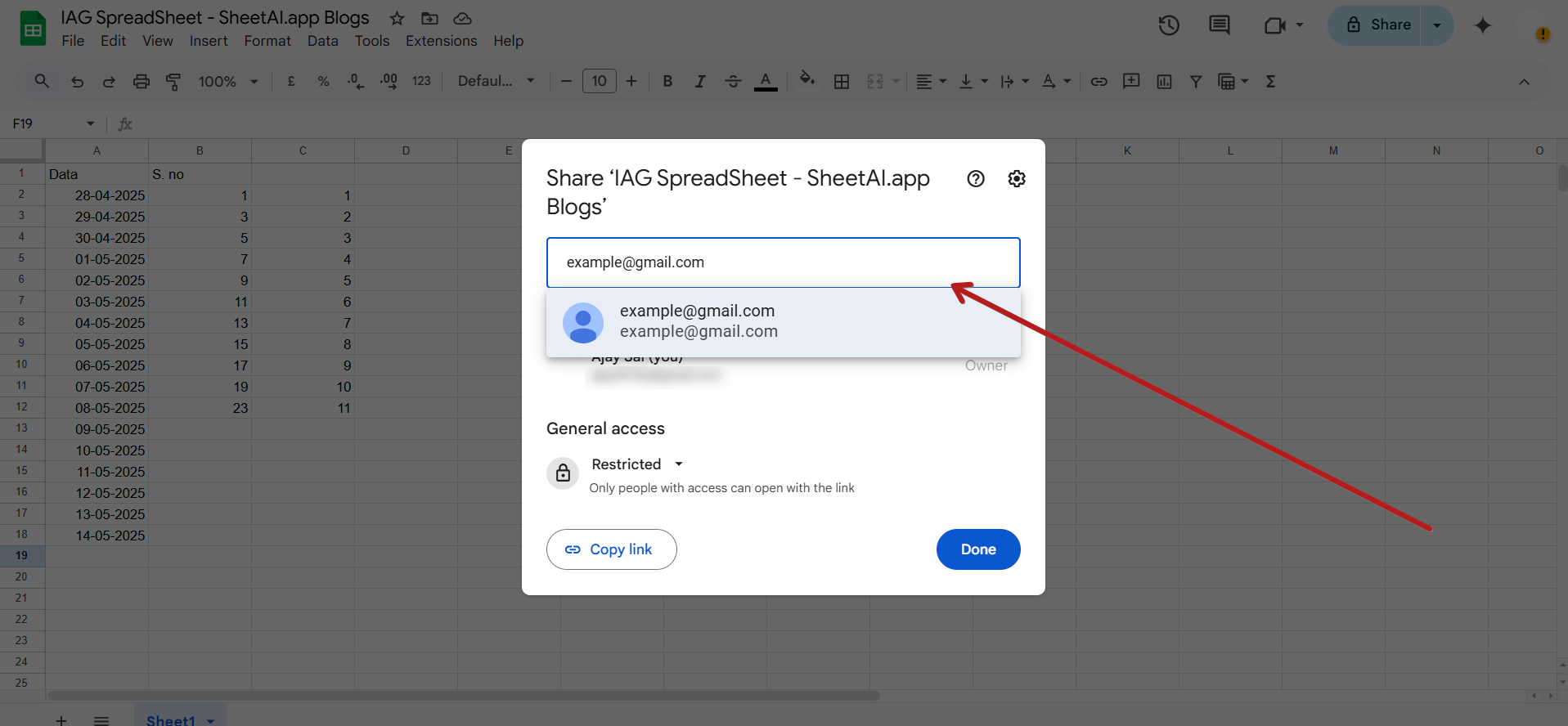The image size is (1568, 726).
Task: Select the paint format tool
Action: (173, 81)
